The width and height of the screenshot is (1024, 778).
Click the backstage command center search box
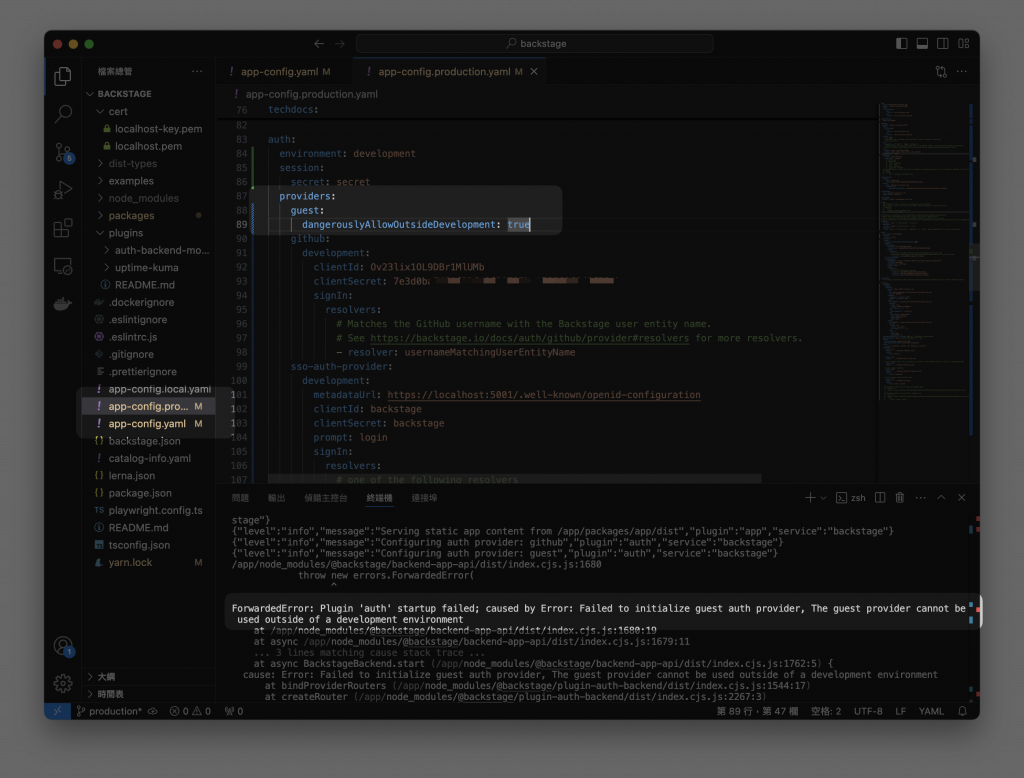(535, 43)
